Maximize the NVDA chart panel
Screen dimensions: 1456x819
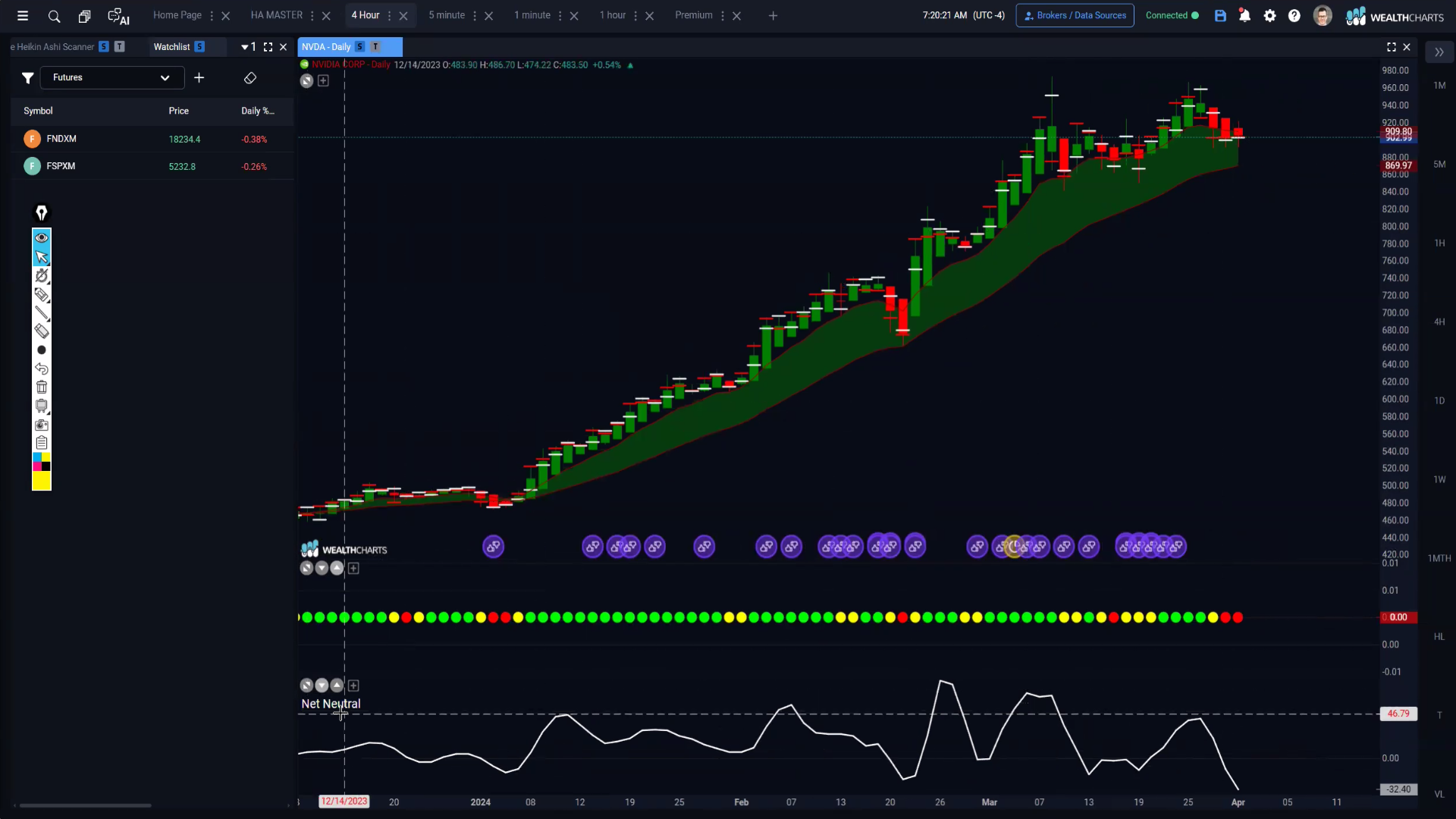coord(1392,47)
